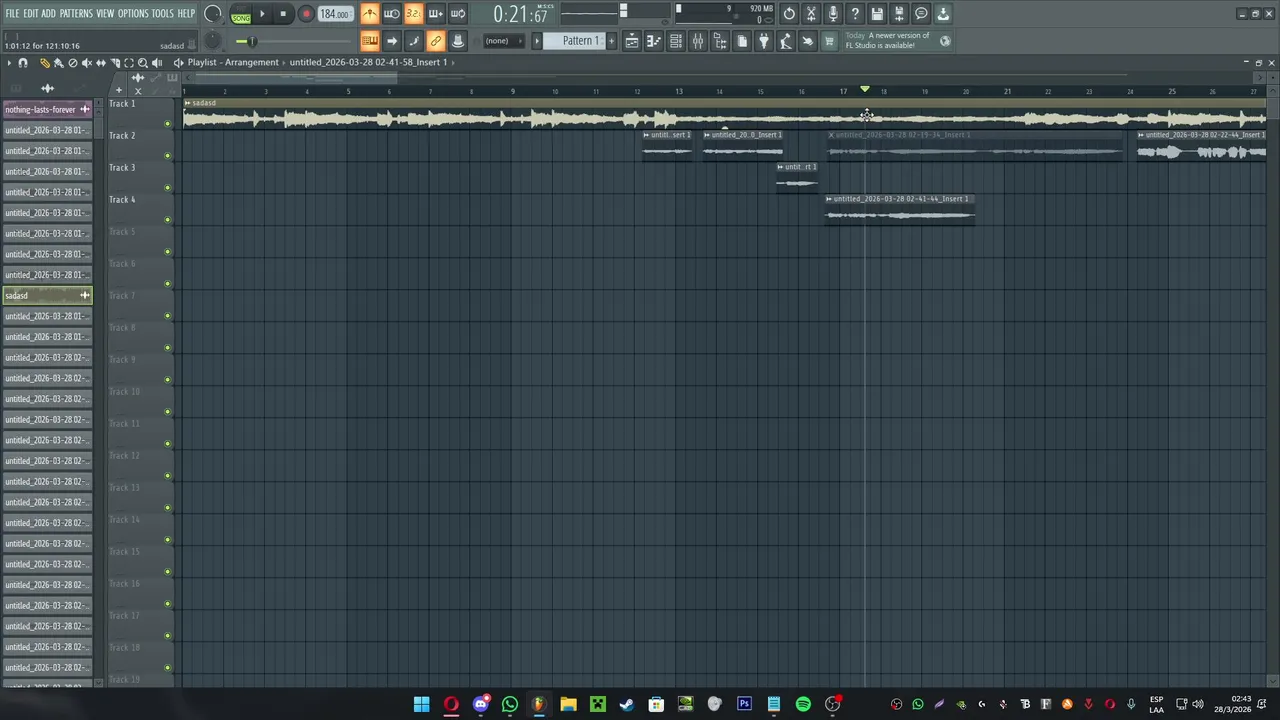The width and height of the screenshot is (1280, 720).
Task: Toggle the playlist magnet snap icon
Action: [x=23, y=63]
